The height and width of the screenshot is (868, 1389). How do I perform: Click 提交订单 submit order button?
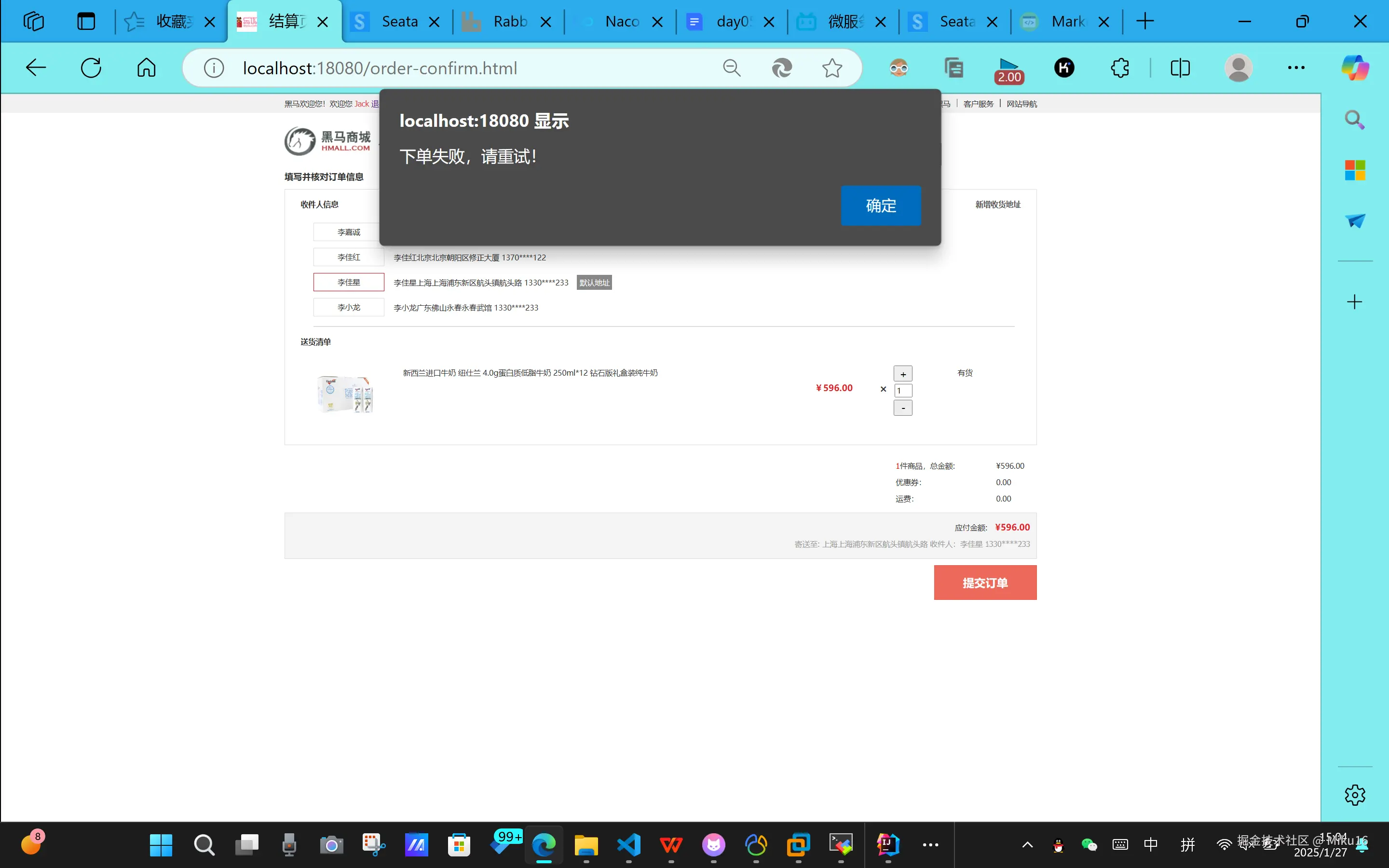(x=985, y=583)
